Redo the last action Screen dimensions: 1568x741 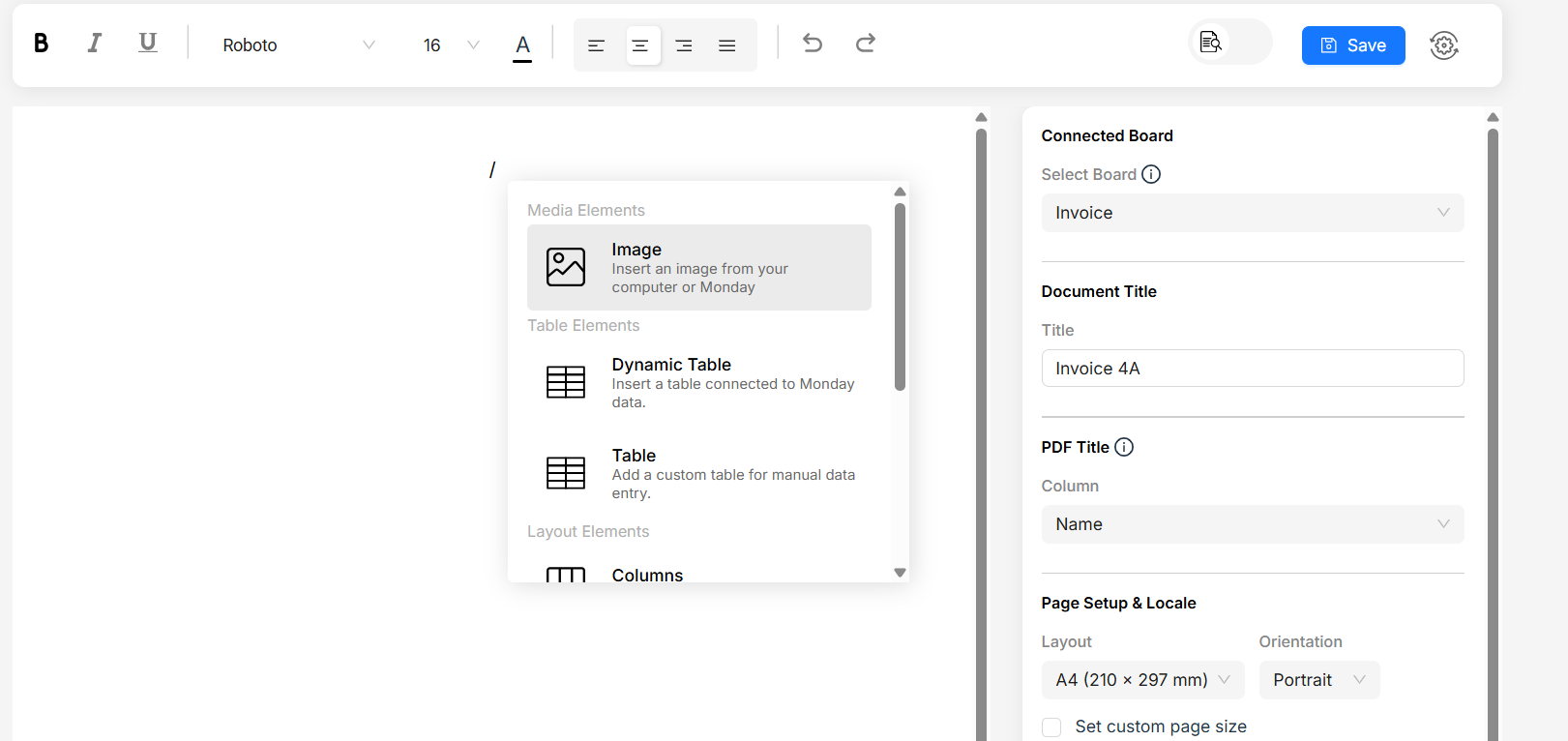[866, 44]
